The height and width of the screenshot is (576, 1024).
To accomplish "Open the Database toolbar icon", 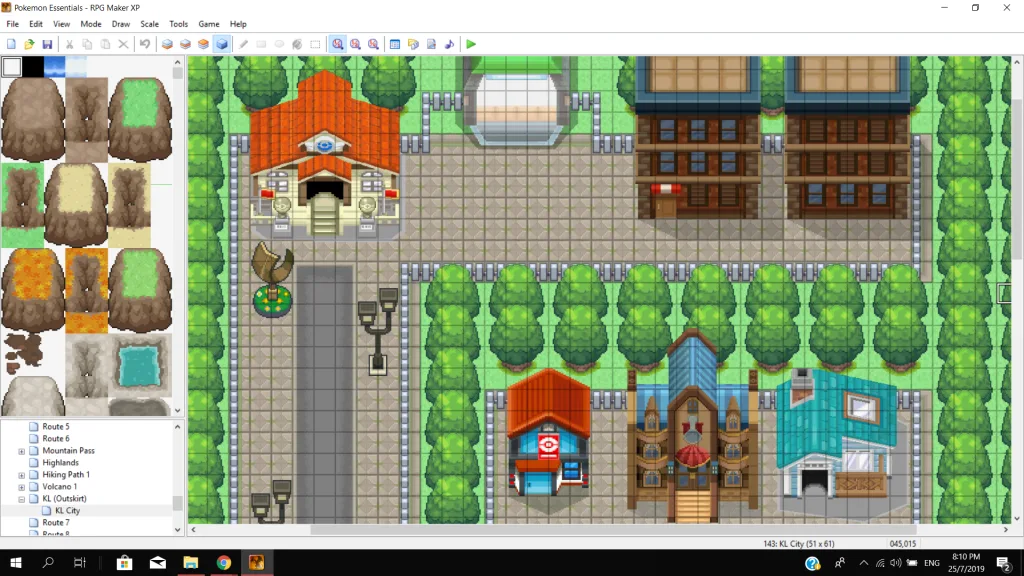I will (x=395, y=44).
